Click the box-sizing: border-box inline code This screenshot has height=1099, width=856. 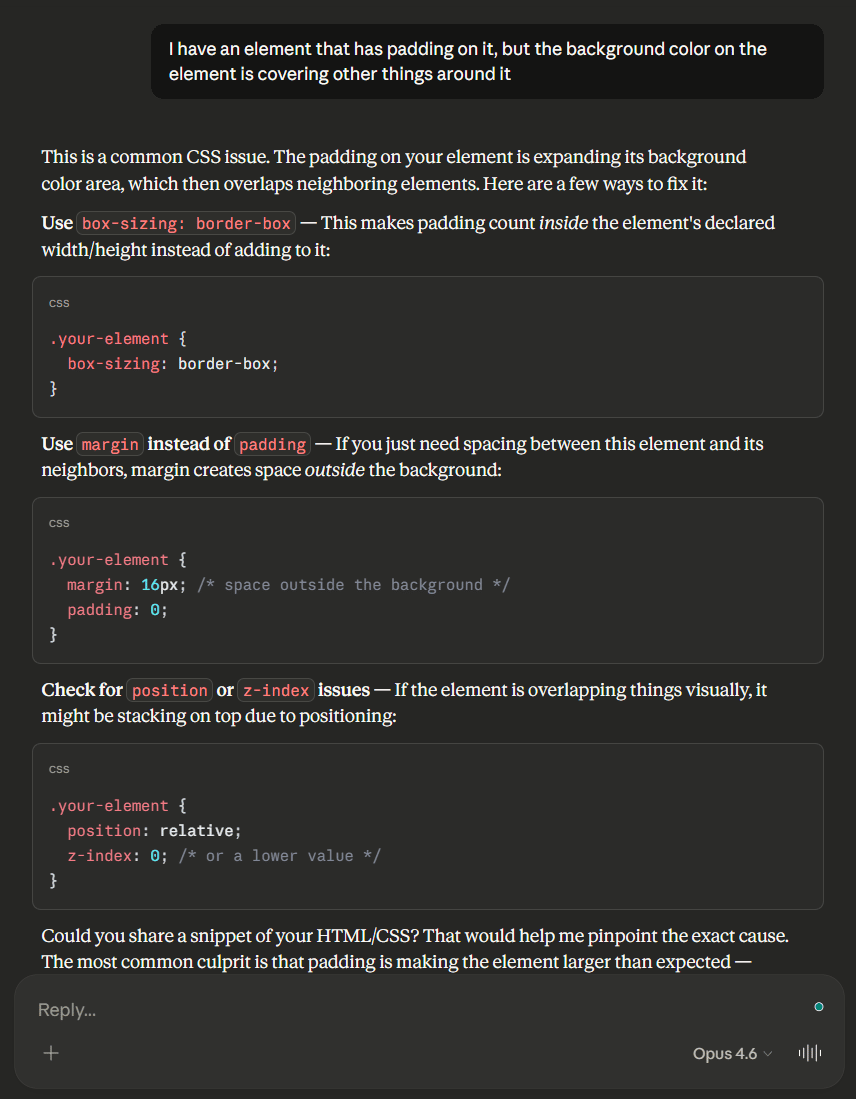tap(186, 223)
